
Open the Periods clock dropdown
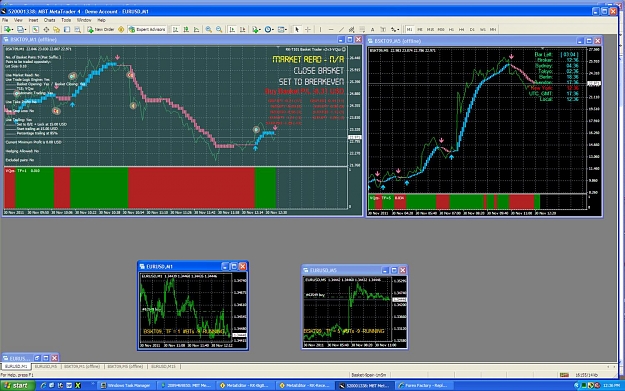pyautogui.click(x=269, y=29)
